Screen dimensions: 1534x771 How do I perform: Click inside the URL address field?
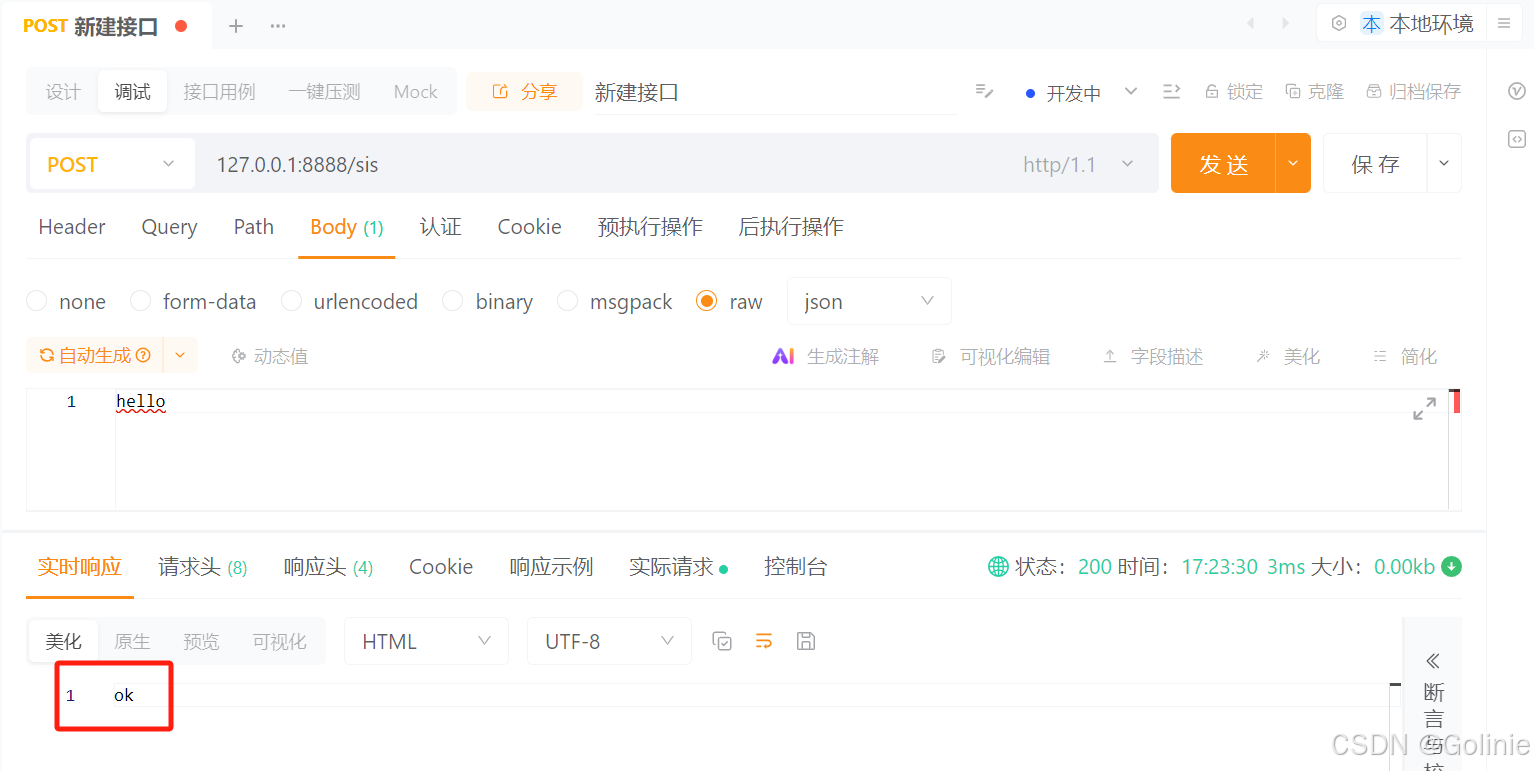click(x=500, y=164)
